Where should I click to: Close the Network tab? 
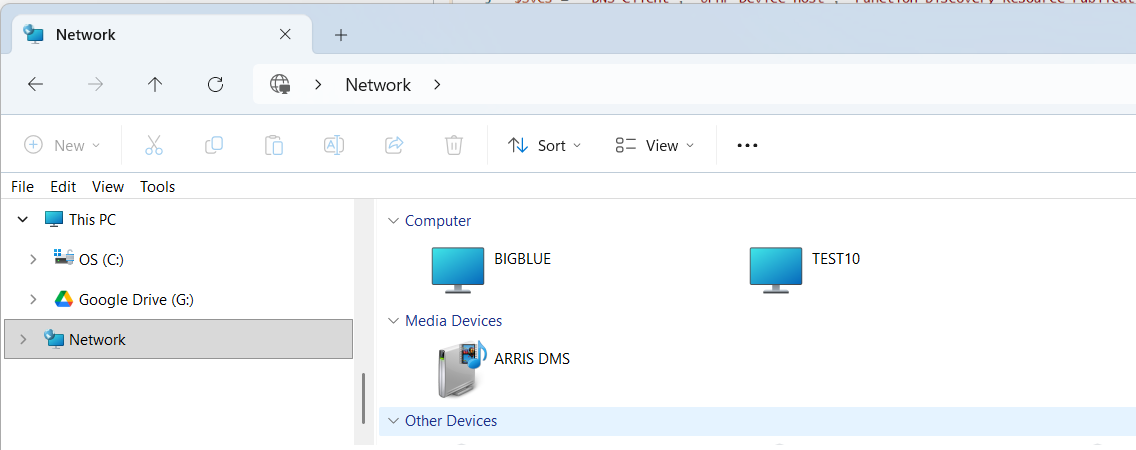pyautogui.click(x=285, y=34)
